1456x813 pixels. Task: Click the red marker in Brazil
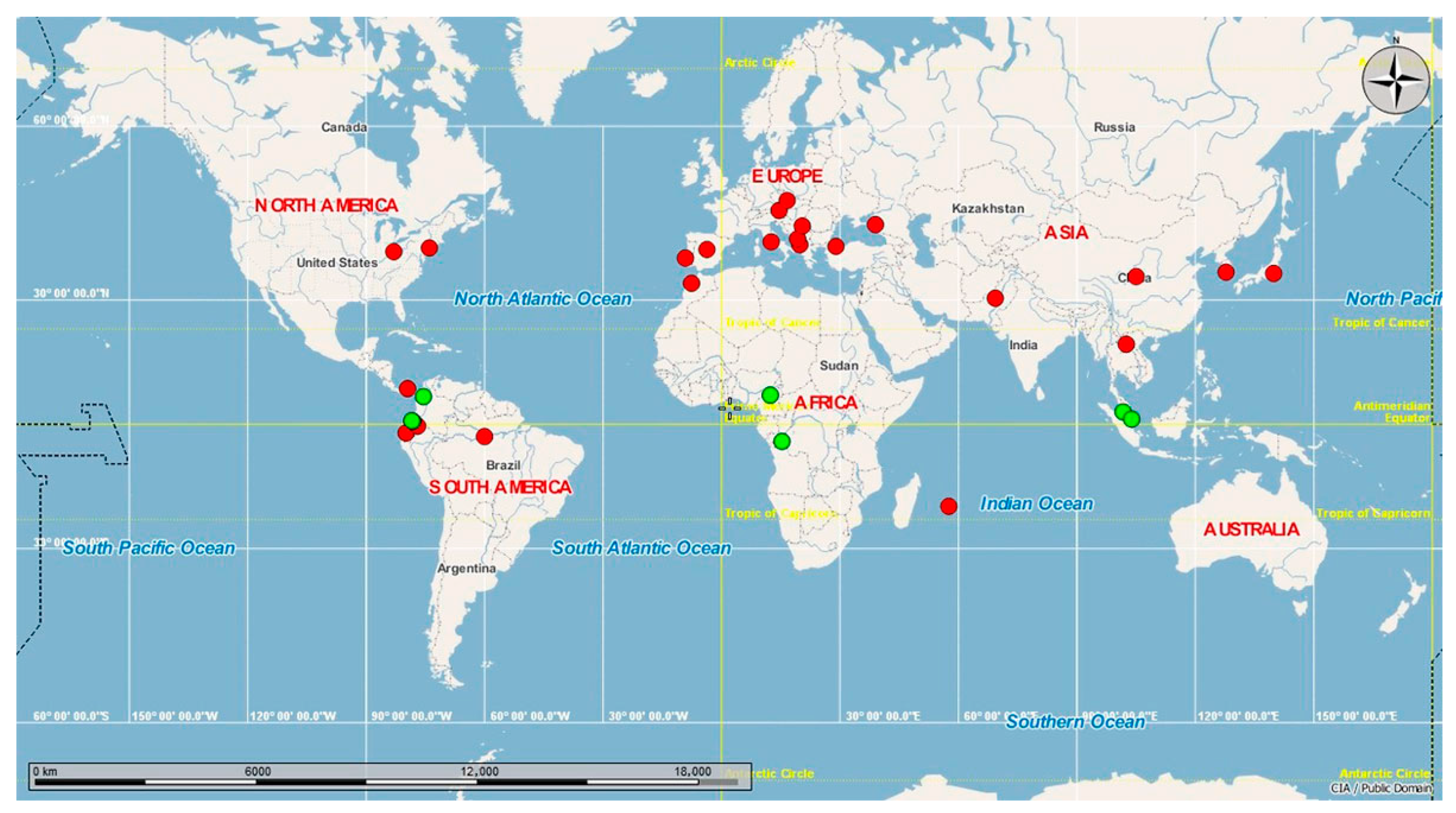pos(485,436)
